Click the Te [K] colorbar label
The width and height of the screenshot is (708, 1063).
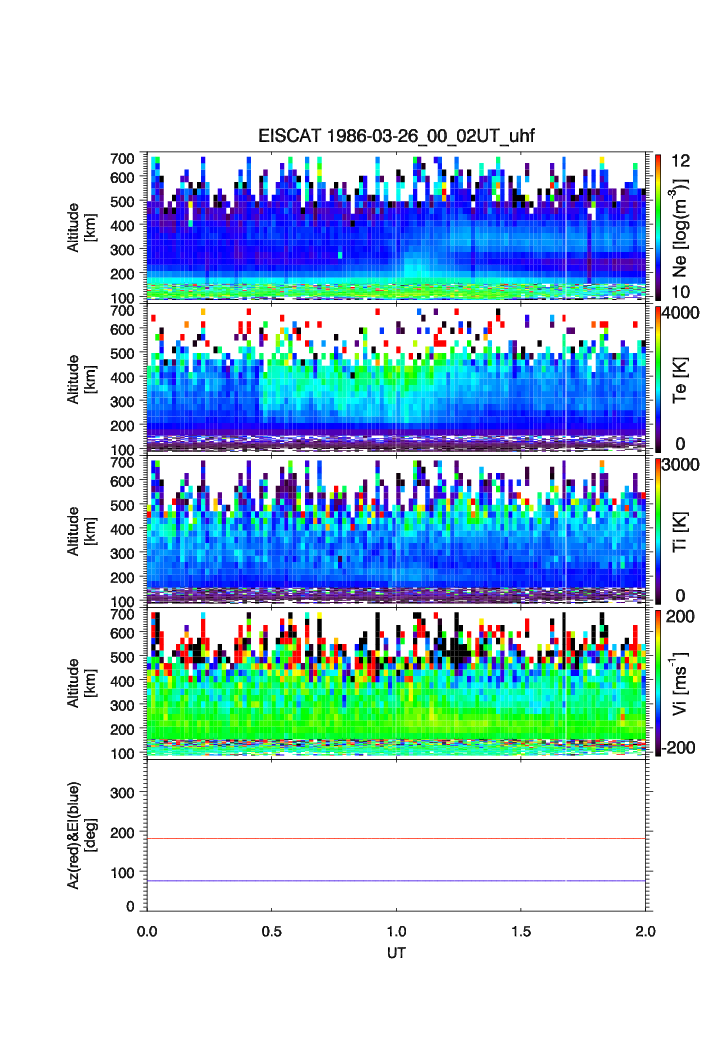click(x=682, y=378)
